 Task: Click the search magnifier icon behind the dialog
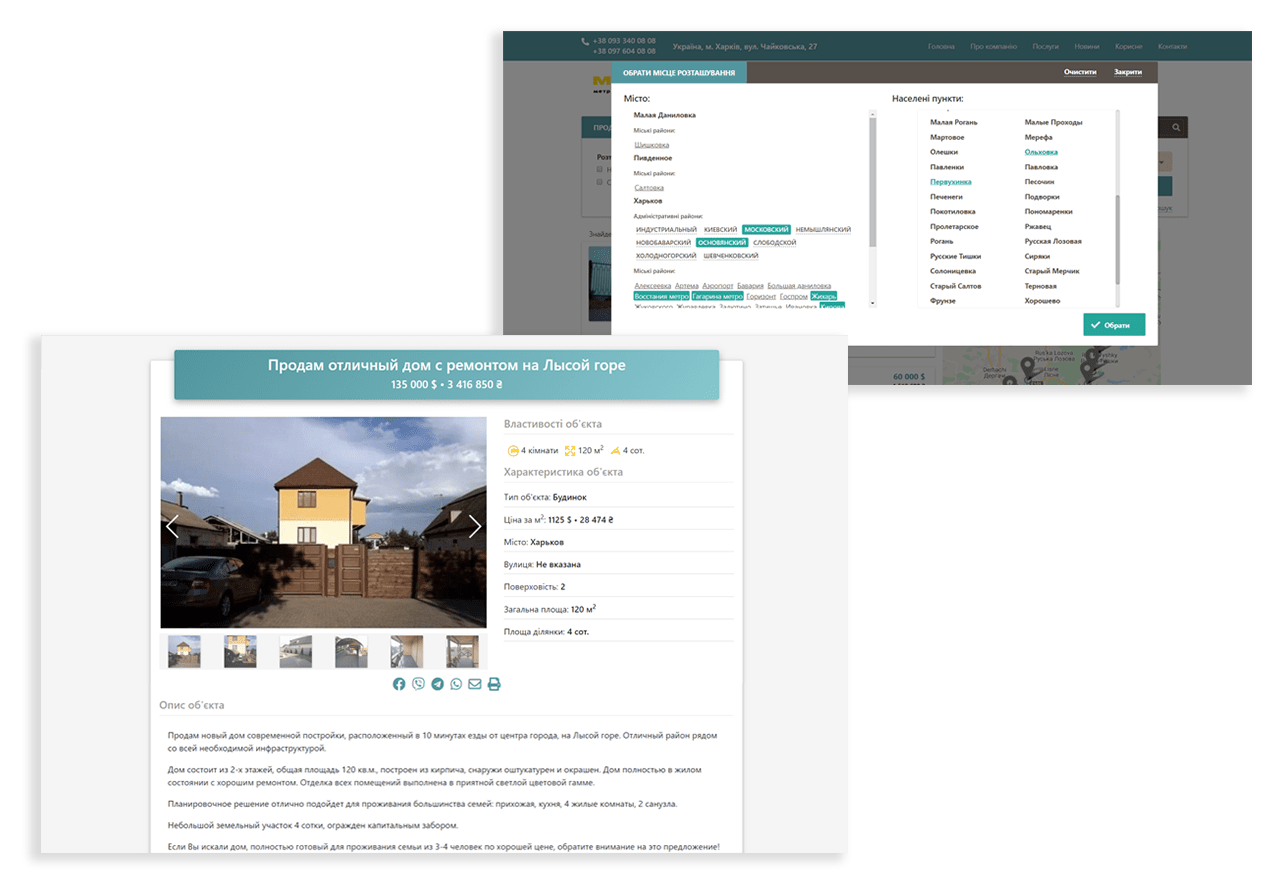click(x=1177, y=127)
